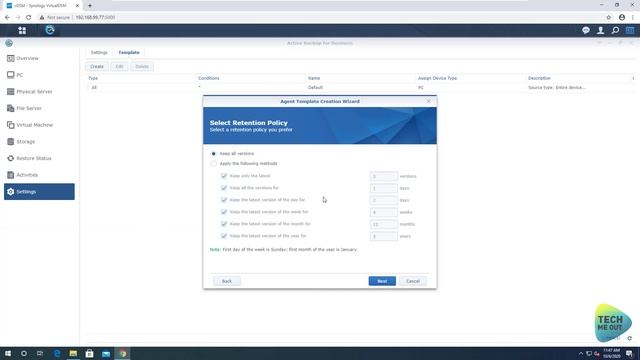
Task: Open Windows notification center
Action: pos(629,353)
